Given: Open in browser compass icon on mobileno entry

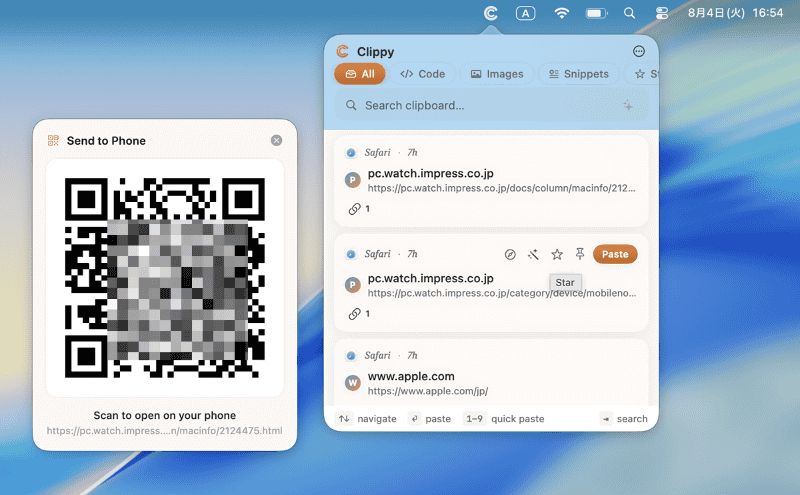Looking at the screenshot, I should pyautogui.click(x=510, y=254).
